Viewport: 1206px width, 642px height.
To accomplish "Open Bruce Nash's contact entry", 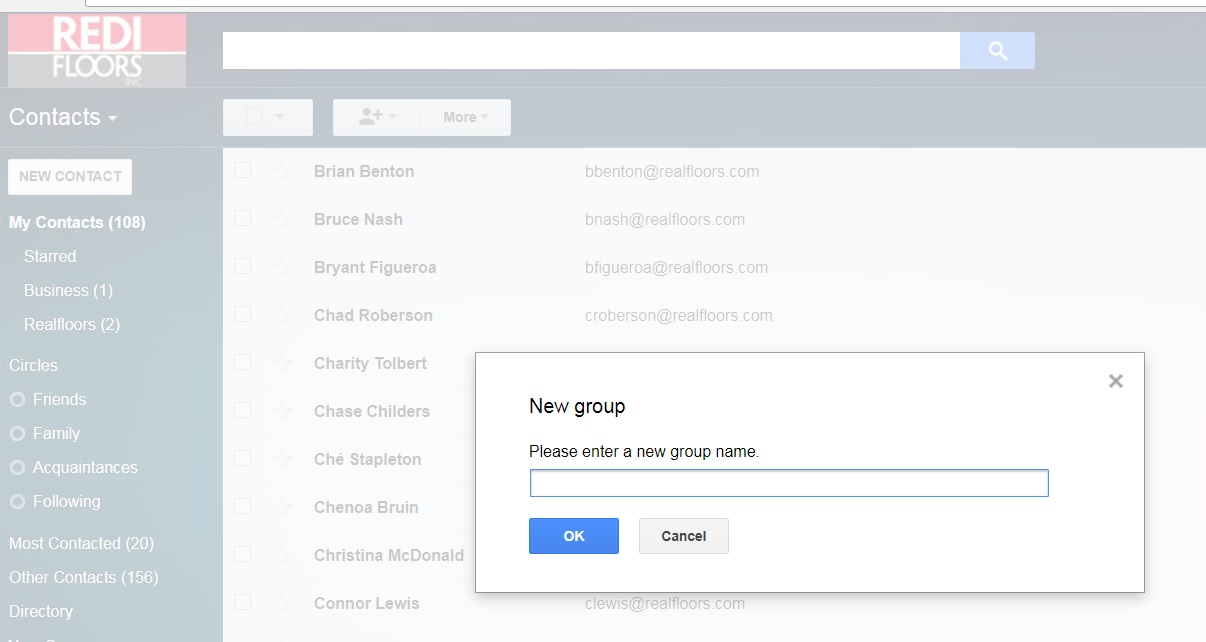I will tap(358, 219).
